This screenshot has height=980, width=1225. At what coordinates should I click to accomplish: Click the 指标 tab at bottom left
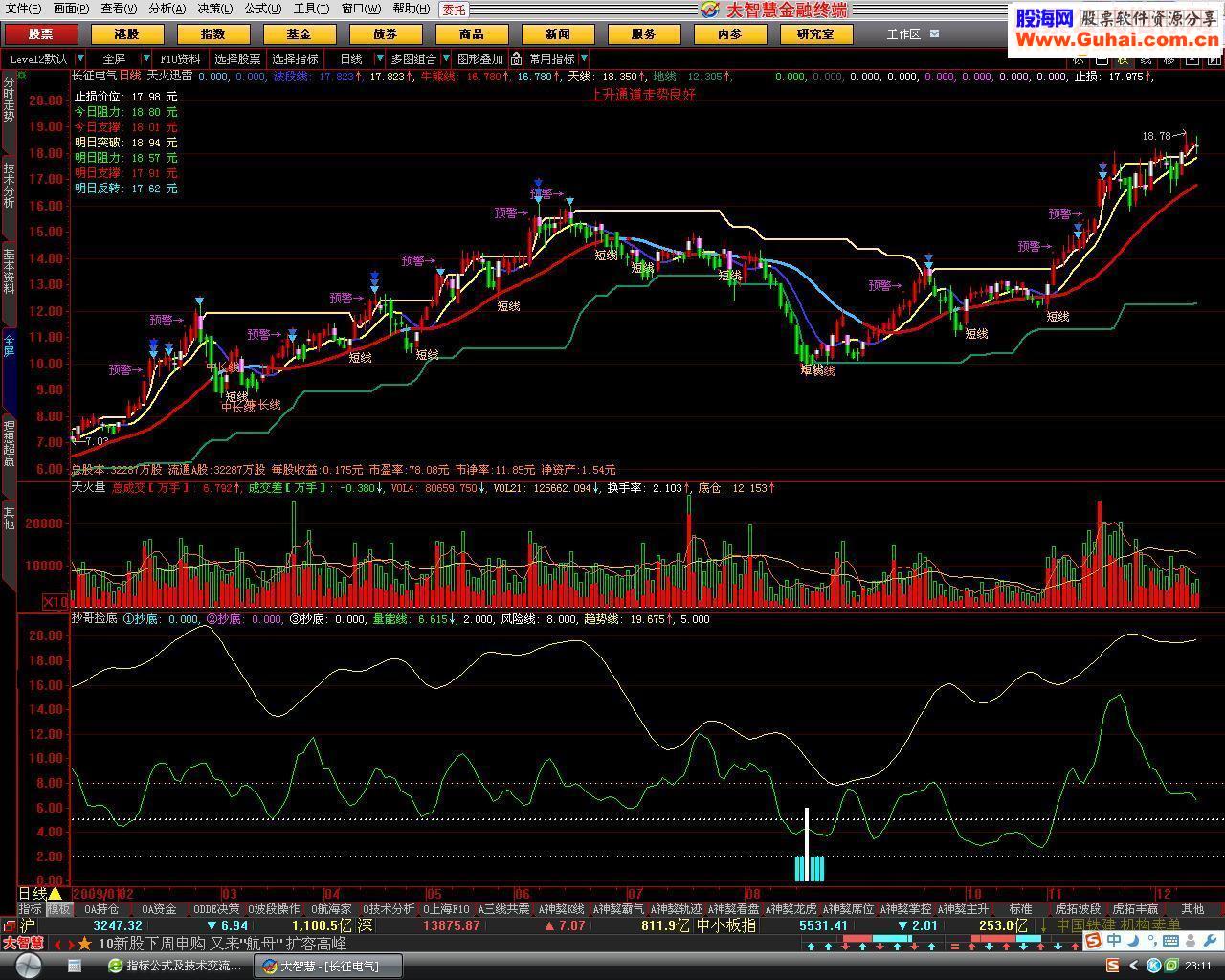(x=31, y=908)
